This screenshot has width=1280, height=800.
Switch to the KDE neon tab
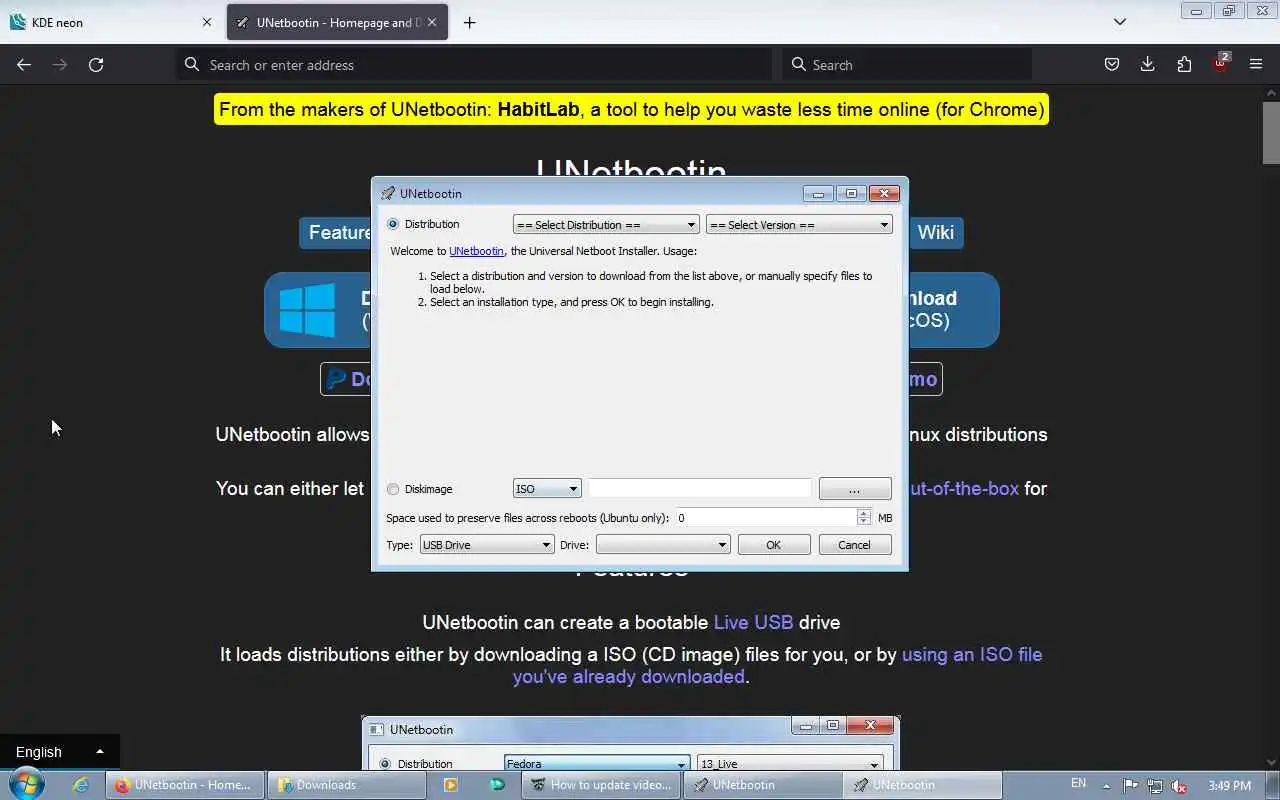pyautogui.click(x=110, y=22)
